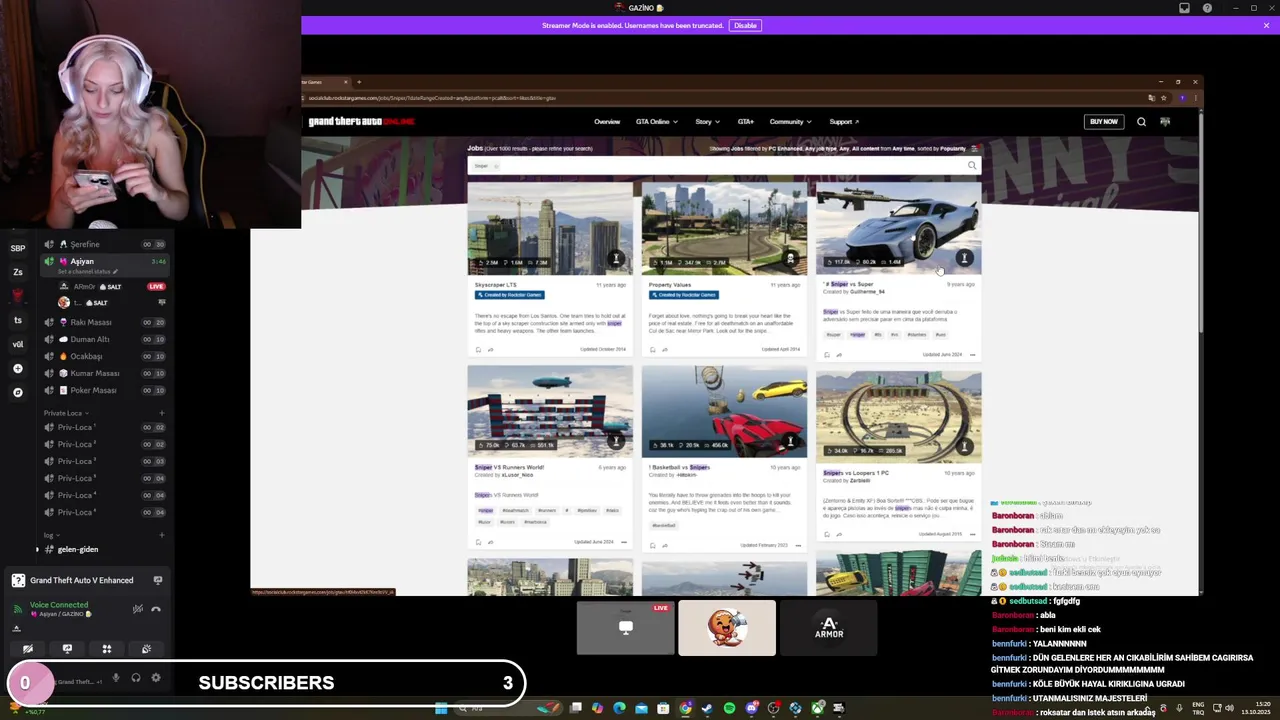Open Discord user settings gear
This screenshot has width=1280, height=720.
pos(156,679)
